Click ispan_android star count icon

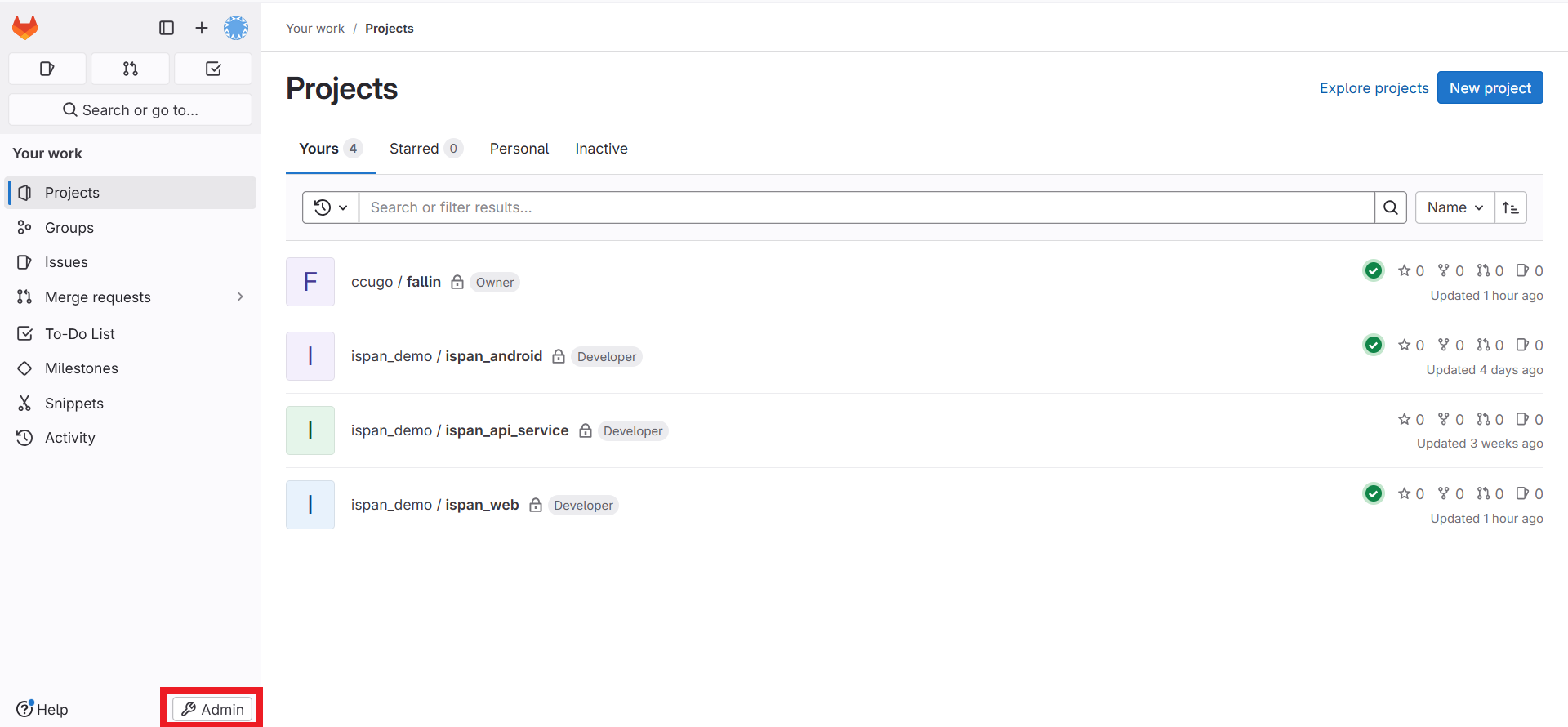click(x=1411, y=345)
